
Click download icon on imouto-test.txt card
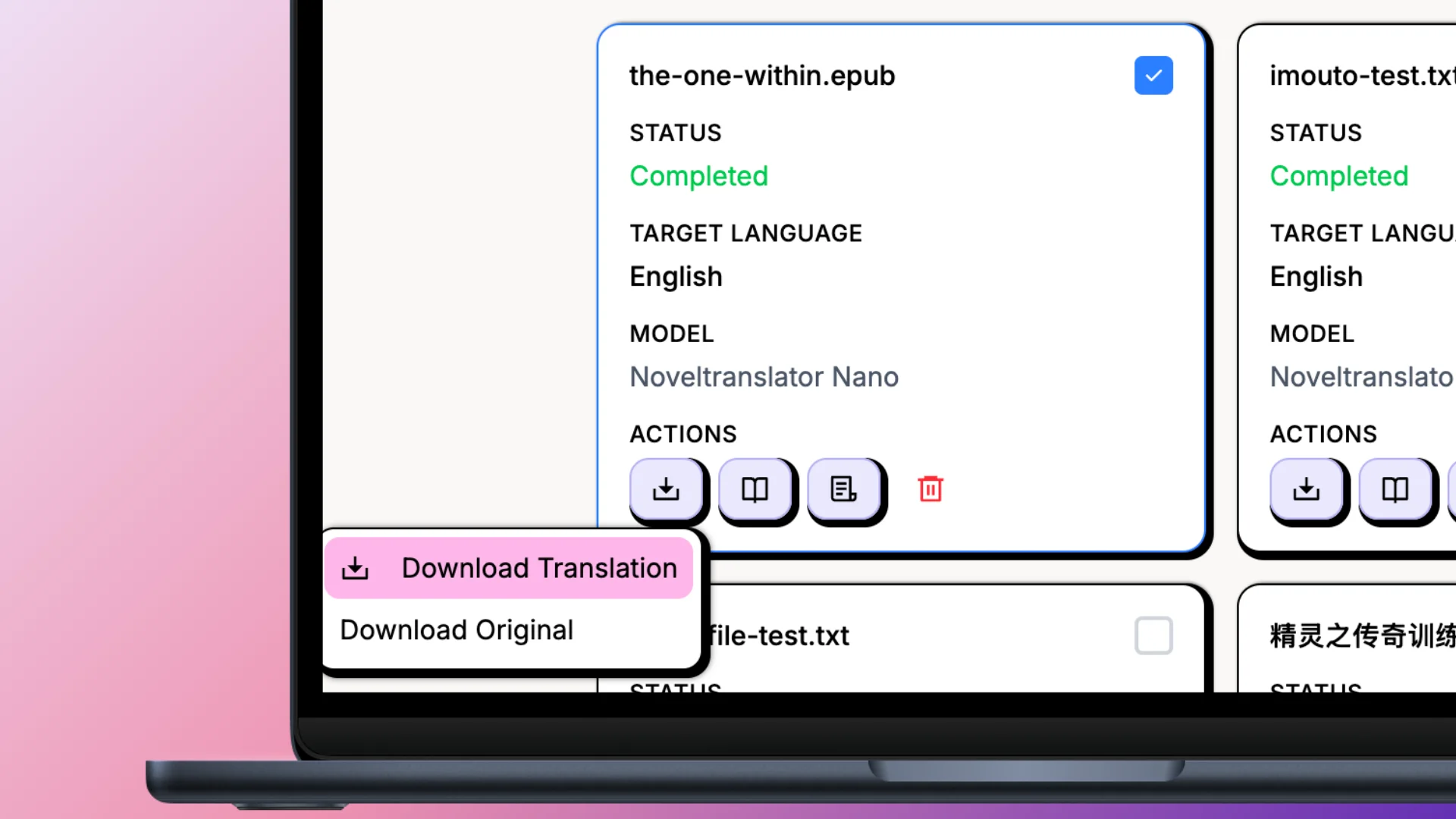[1306, 489]
